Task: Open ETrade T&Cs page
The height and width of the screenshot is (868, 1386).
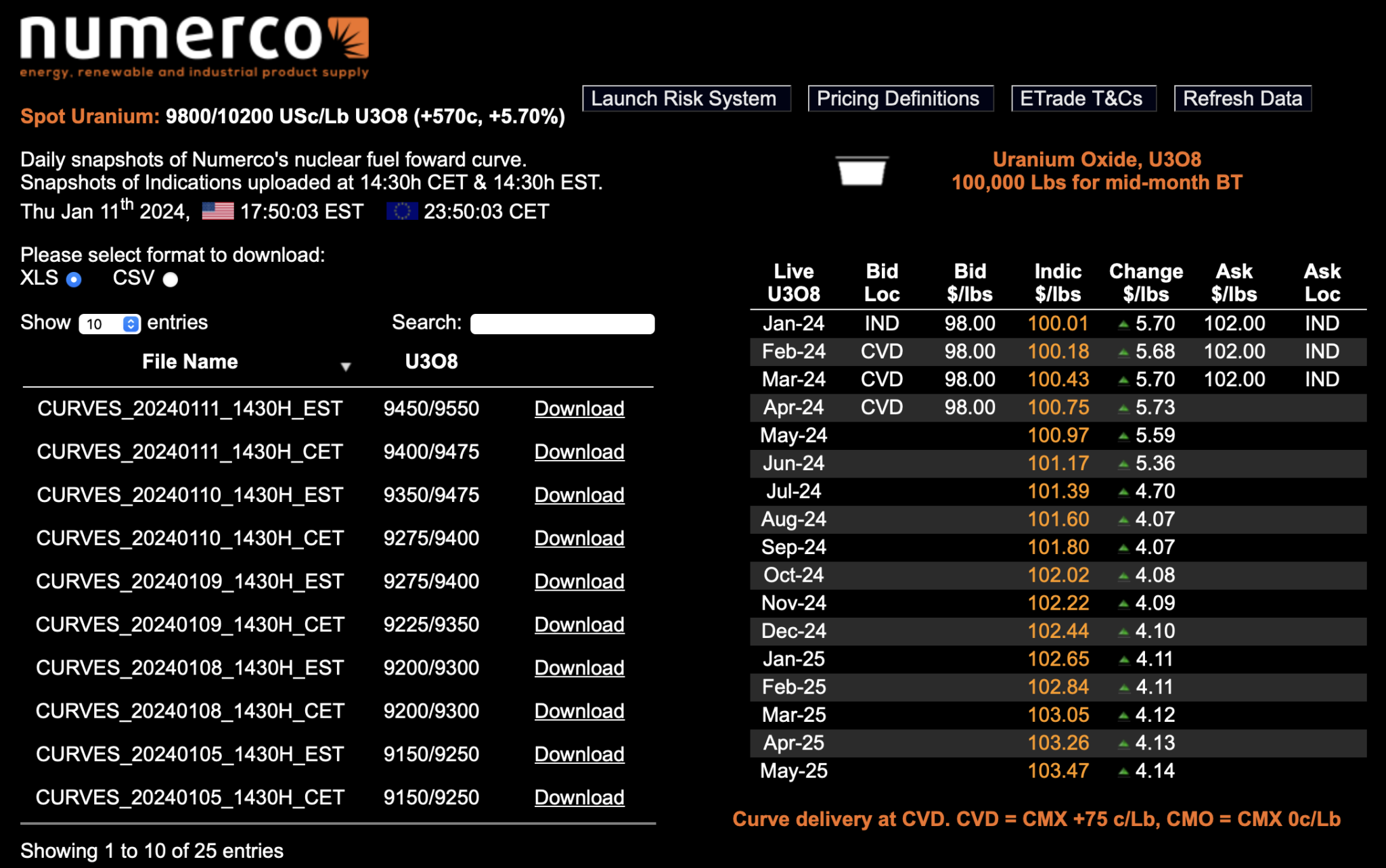Action: (1083, 99)
